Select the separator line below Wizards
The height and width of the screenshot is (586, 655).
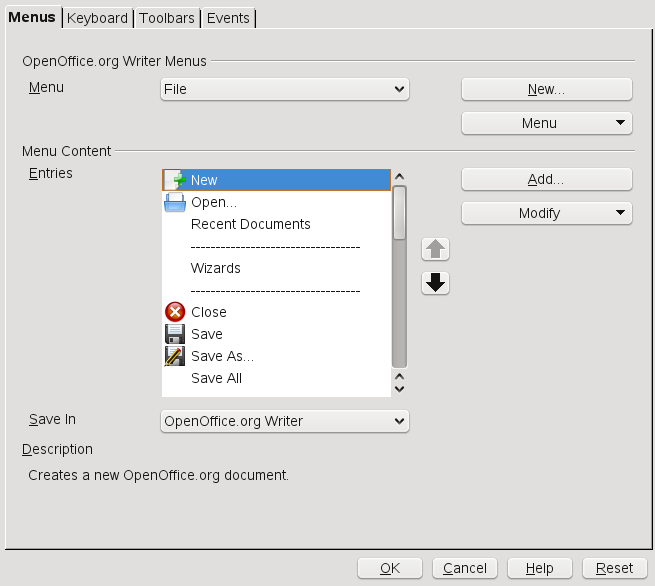[275, 291]
